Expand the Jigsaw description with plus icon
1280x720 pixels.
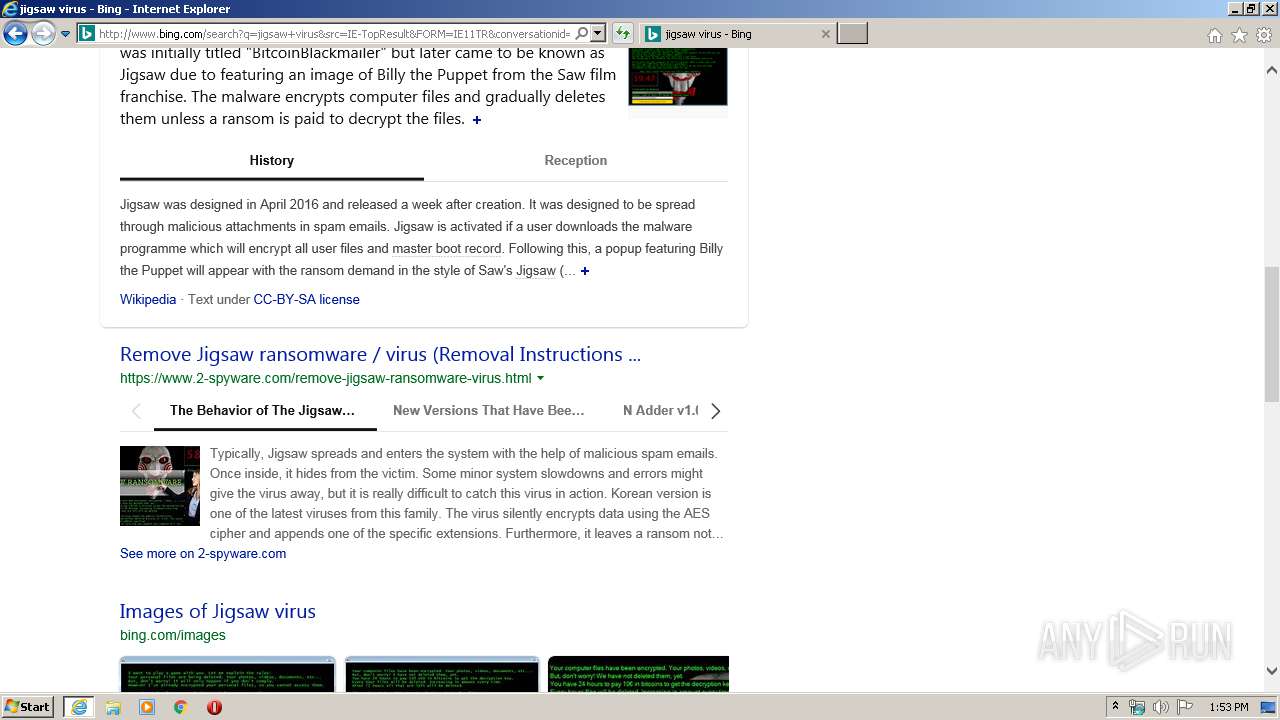click(x=477, y=120)
